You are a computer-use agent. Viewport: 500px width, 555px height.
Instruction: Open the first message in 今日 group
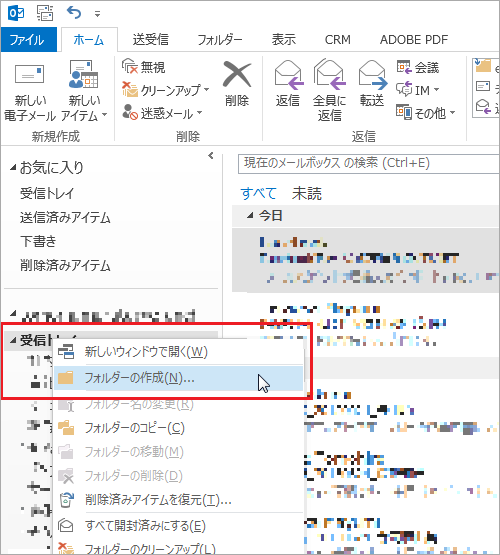(366, 260)
